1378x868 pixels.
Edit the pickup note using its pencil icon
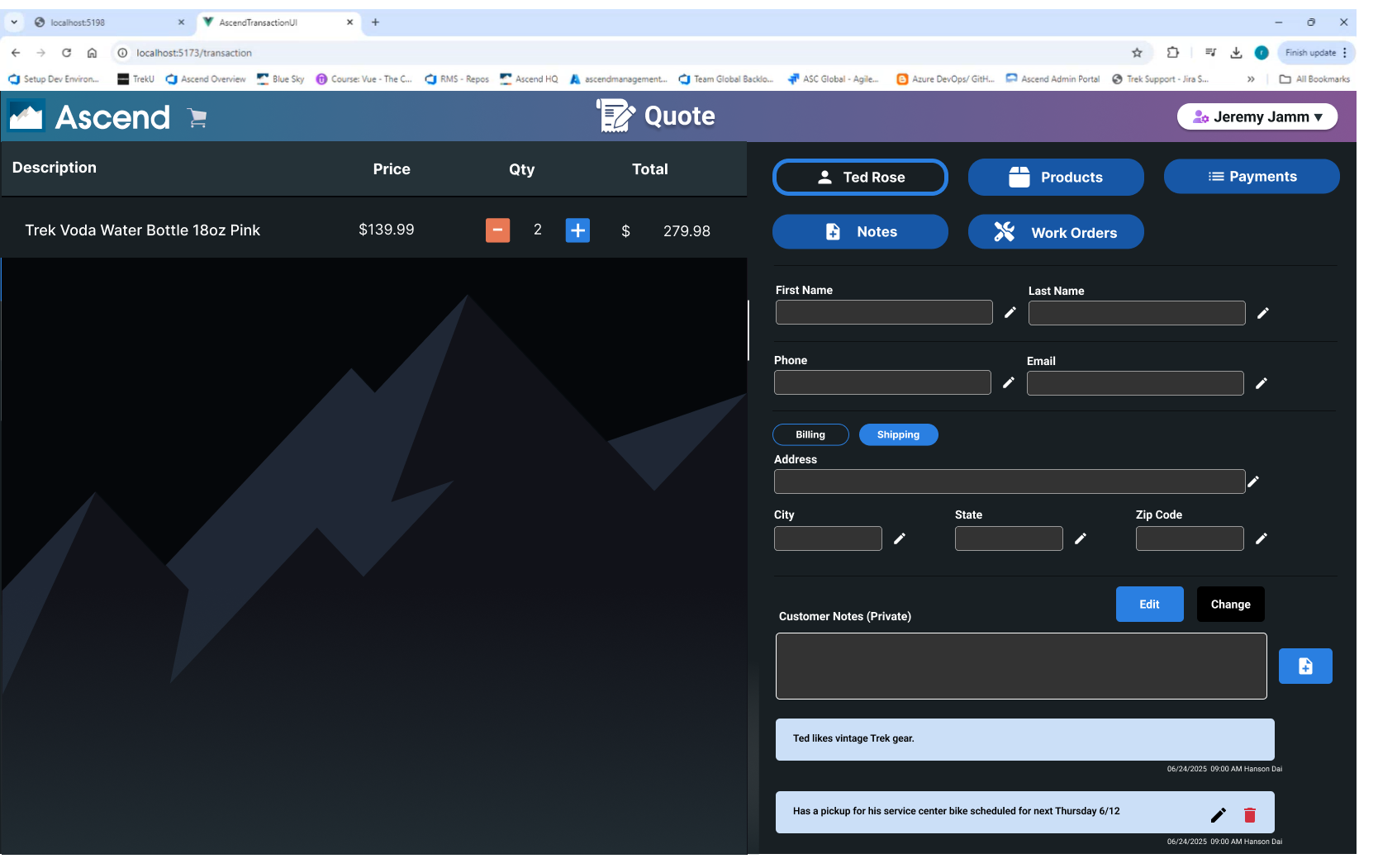click(1219, 815)
